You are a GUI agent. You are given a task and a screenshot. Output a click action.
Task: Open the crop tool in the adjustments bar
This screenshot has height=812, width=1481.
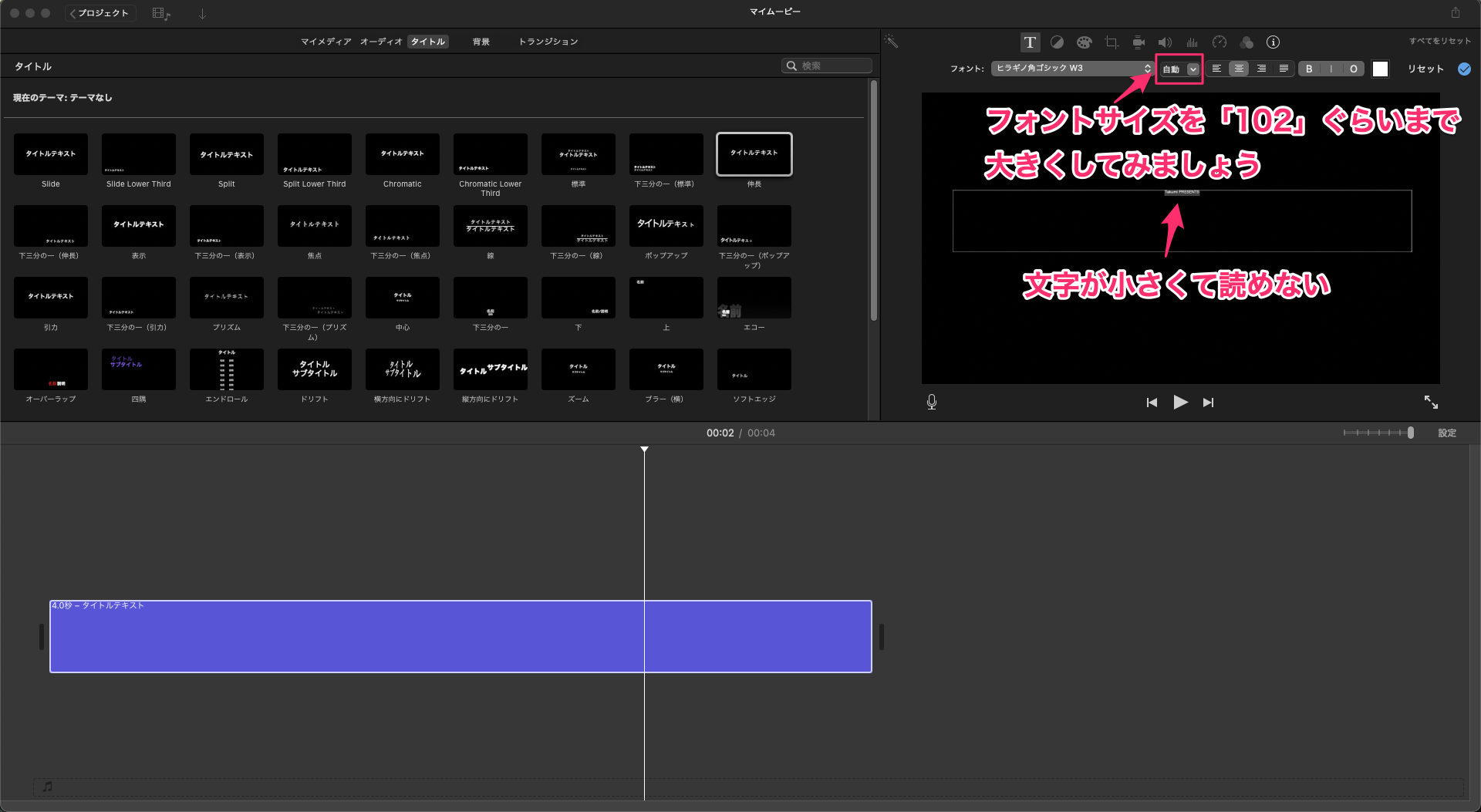(x=1112, y=42)
